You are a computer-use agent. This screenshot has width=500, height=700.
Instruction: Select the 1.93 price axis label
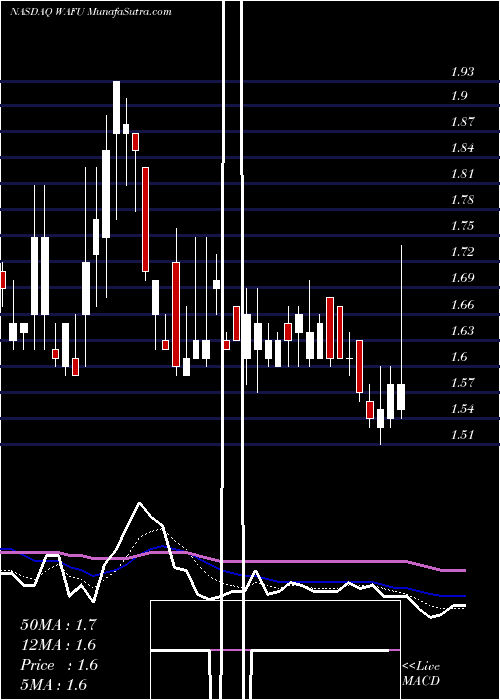pos(462,71)
